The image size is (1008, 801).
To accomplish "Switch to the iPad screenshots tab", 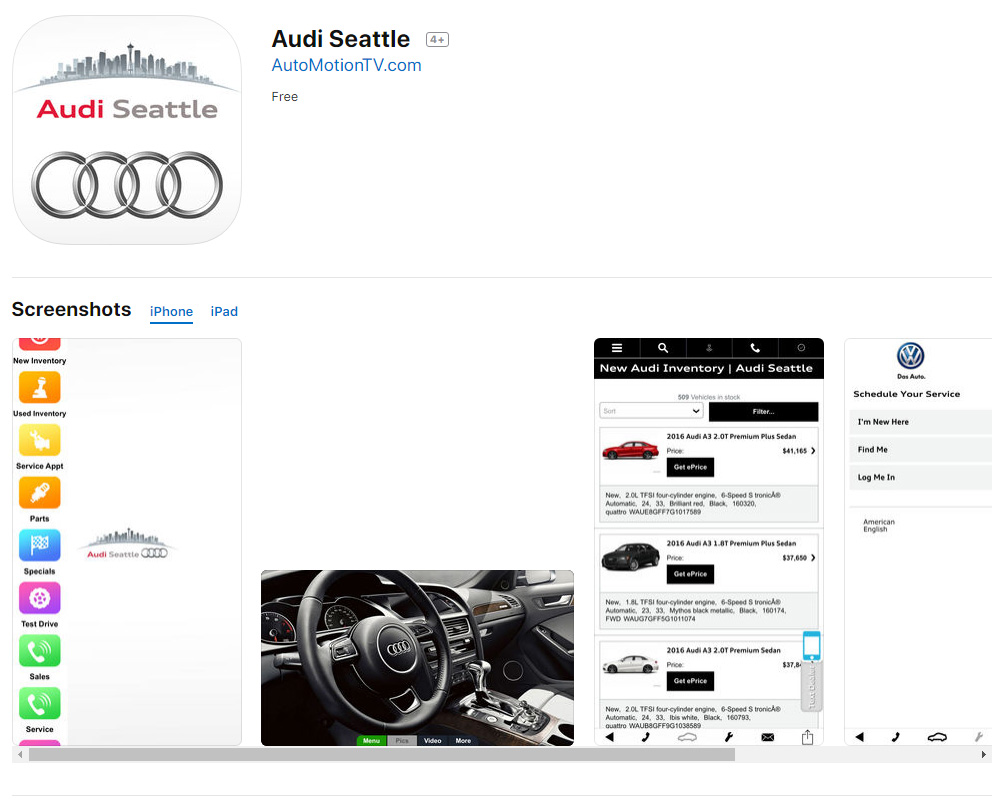I will tap(224, 311).
